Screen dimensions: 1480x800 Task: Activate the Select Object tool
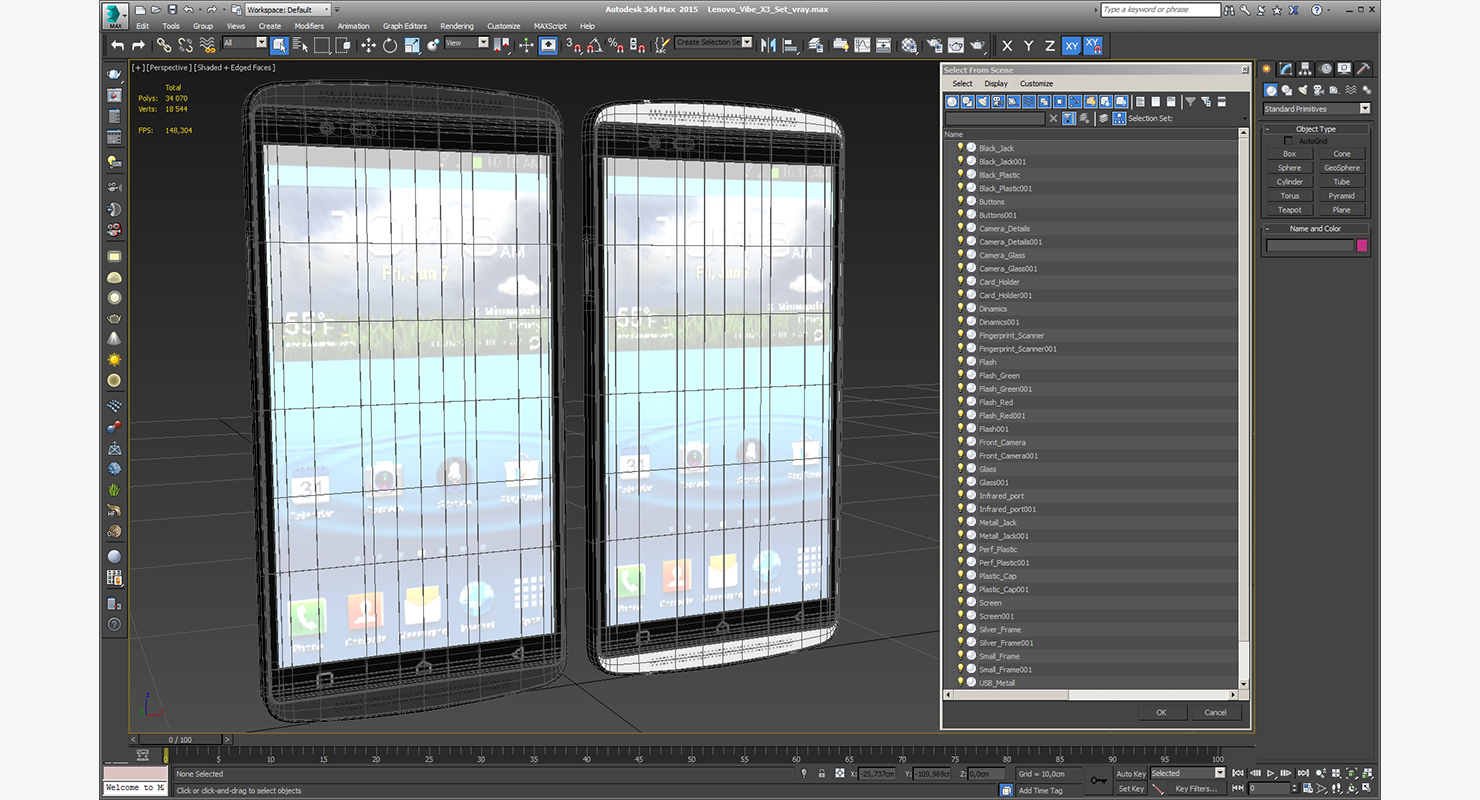point(279,45)
